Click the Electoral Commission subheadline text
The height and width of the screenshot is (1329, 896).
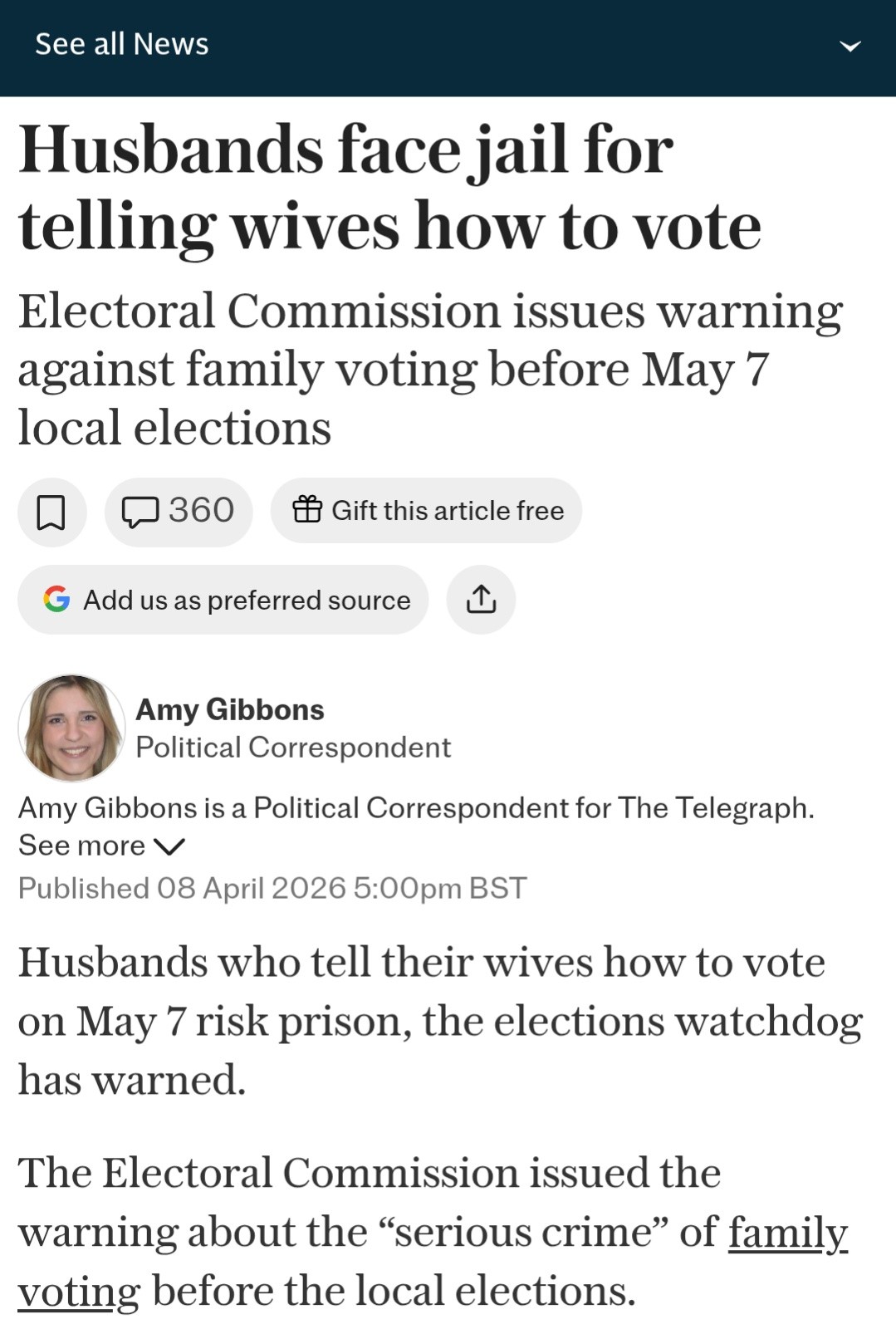(430, 369)
